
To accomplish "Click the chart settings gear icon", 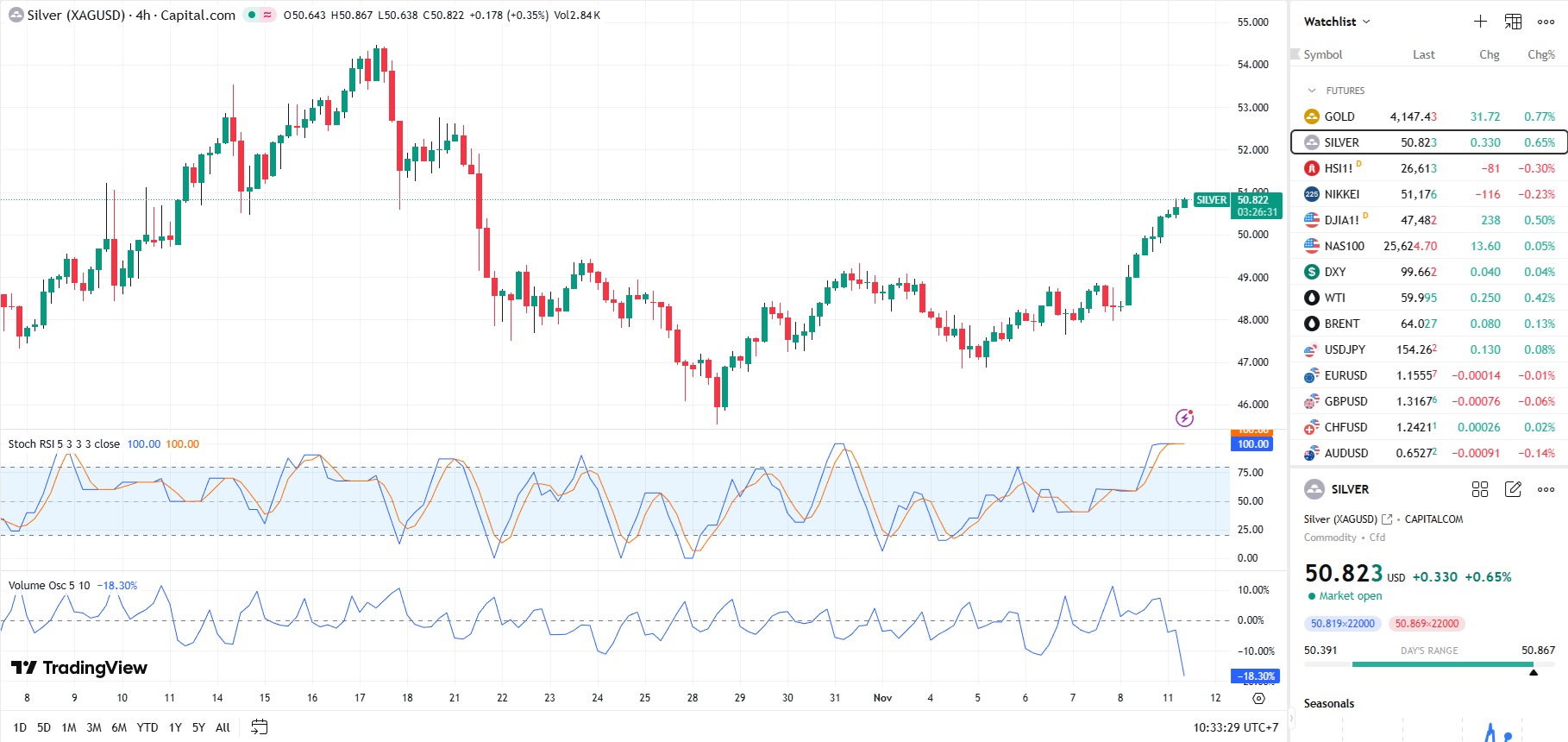I will [1258, 698].
